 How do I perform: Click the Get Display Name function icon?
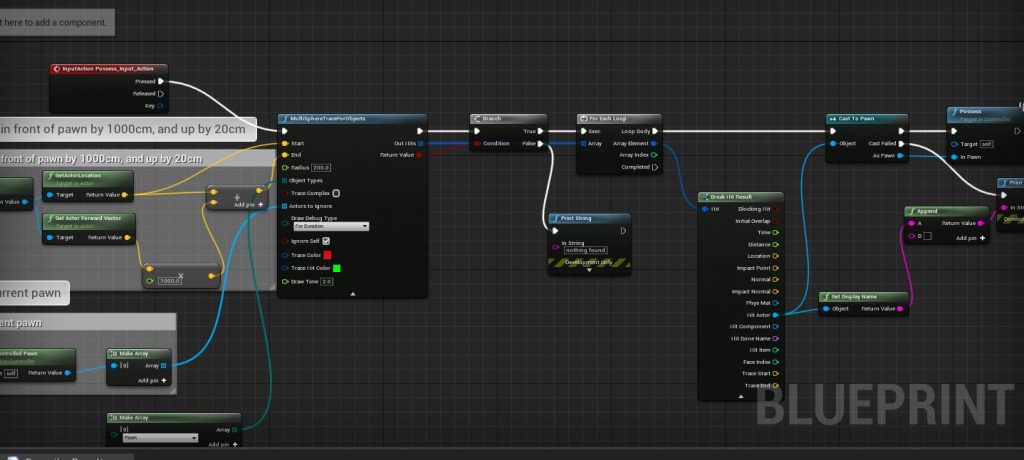825,297
